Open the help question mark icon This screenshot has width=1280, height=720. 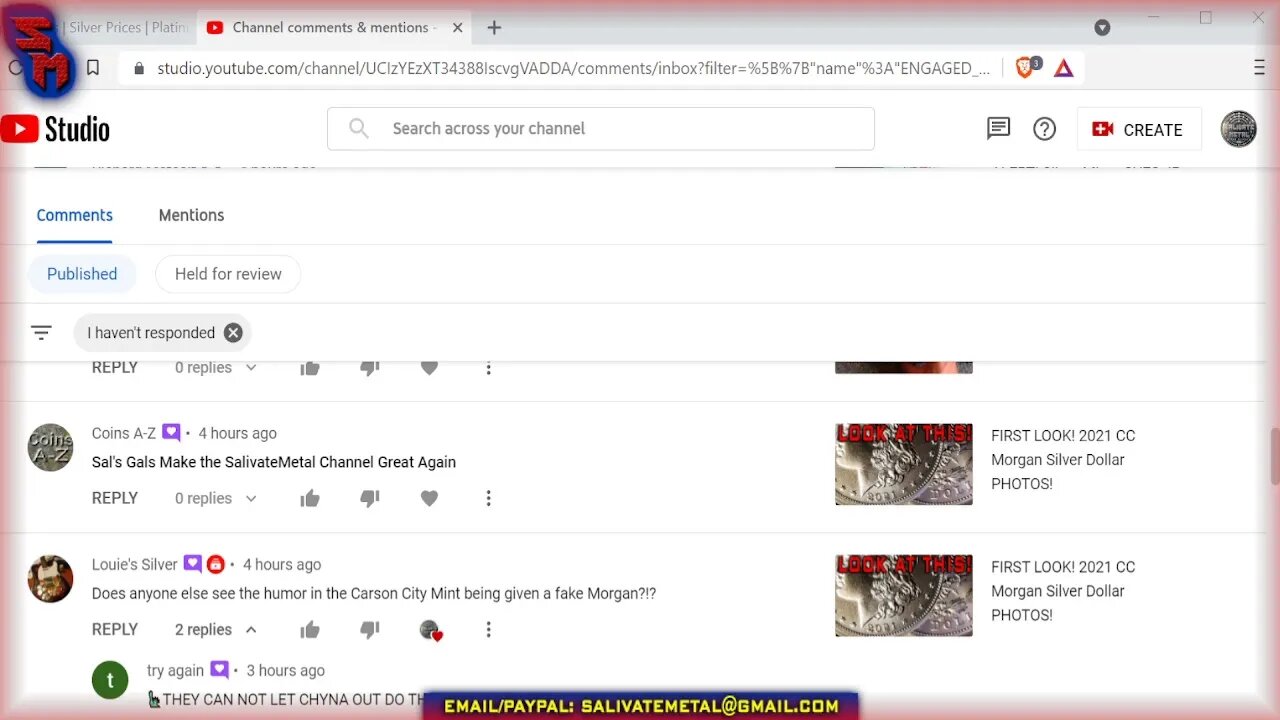click(x=1044, y=128)
